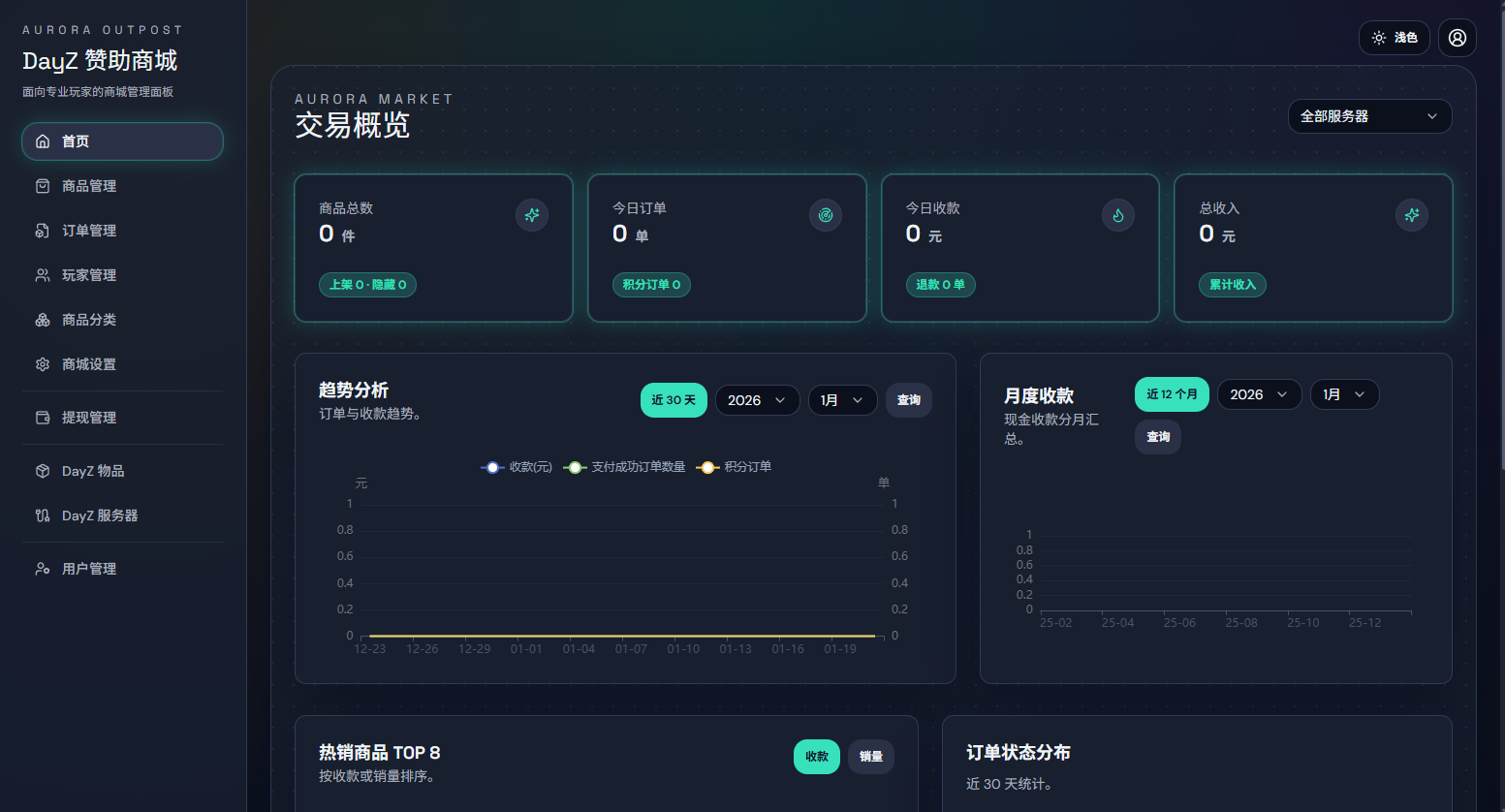Click the flame icon in 今日收款 card

tap(1118, 215)
